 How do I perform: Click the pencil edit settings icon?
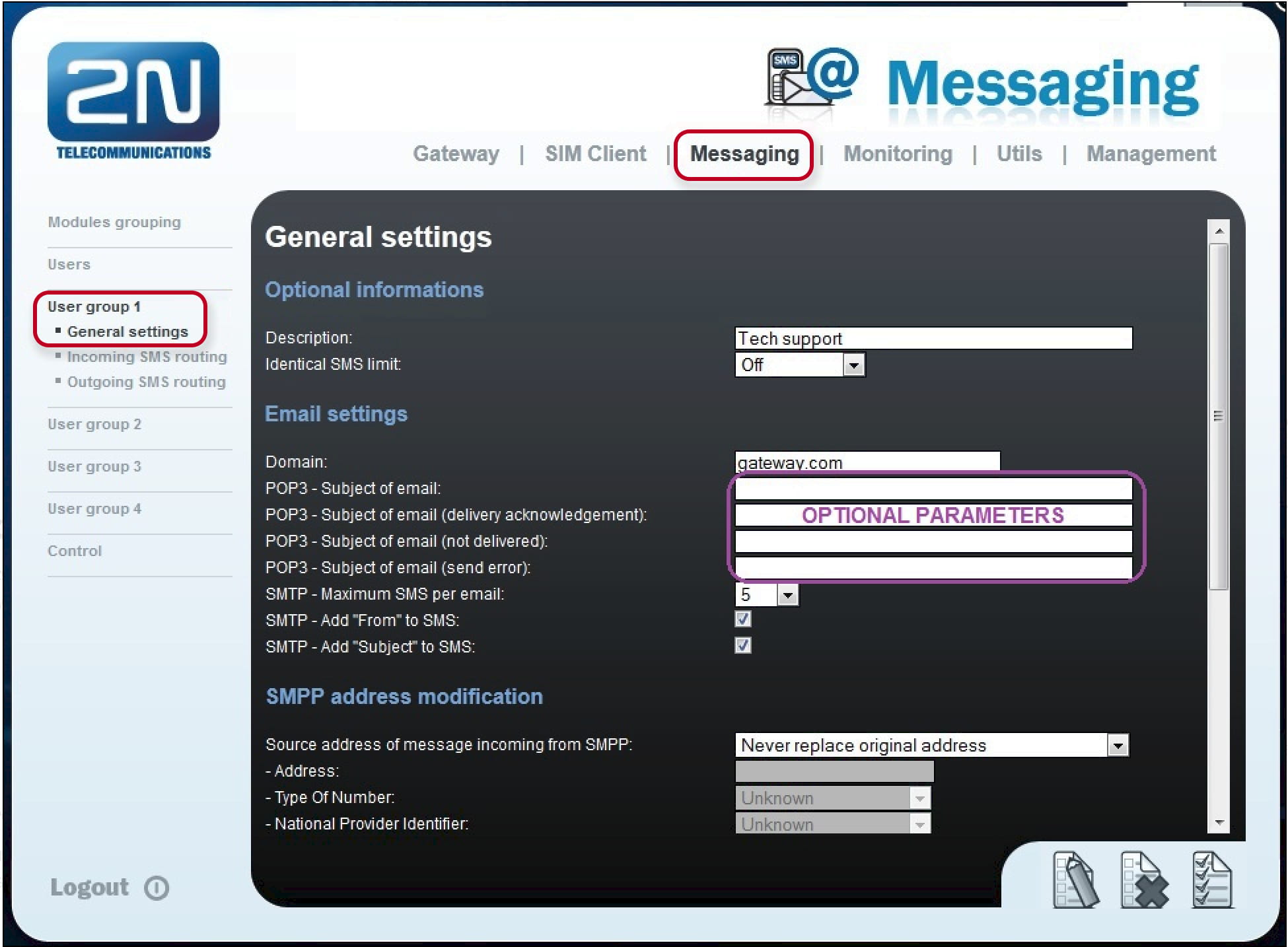(x=1076, y=880)
